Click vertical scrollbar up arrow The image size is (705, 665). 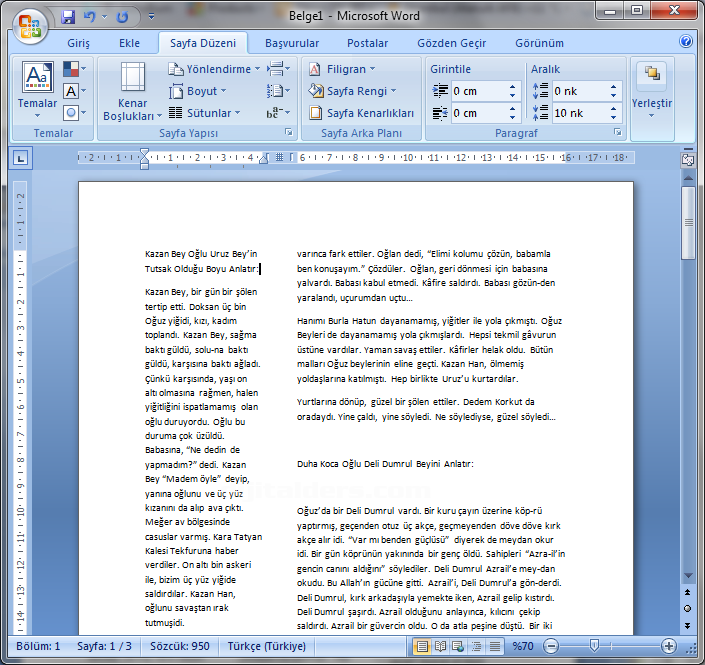pos(688,178)
